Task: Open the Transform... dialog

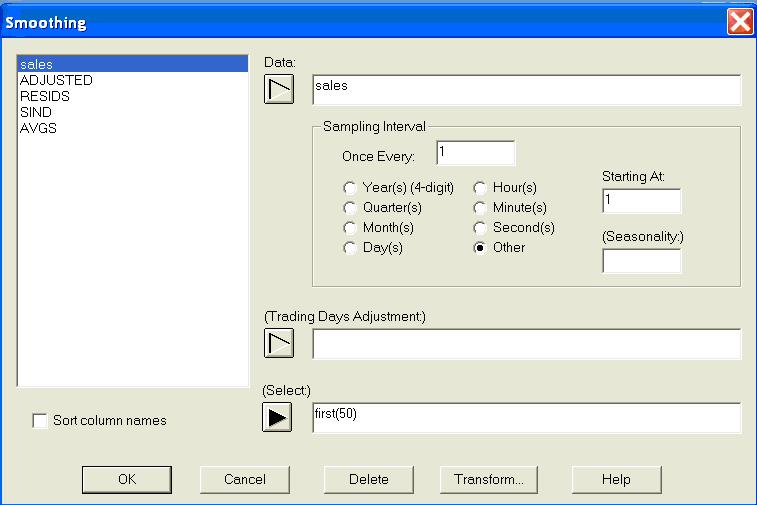Action: coord(489,479)
